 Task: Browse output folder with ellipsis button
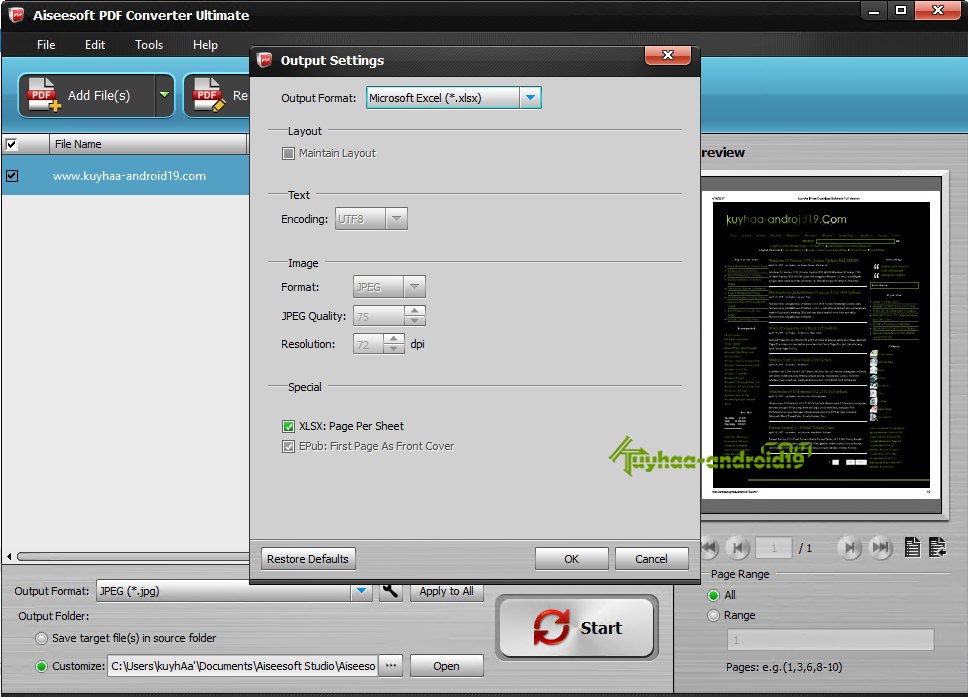pyautogui.click(x=391, y=666)
